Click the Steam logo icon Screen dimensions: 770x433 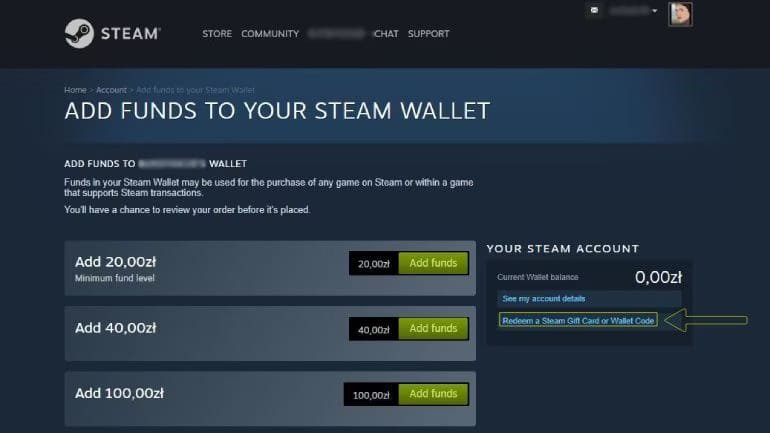79,33
